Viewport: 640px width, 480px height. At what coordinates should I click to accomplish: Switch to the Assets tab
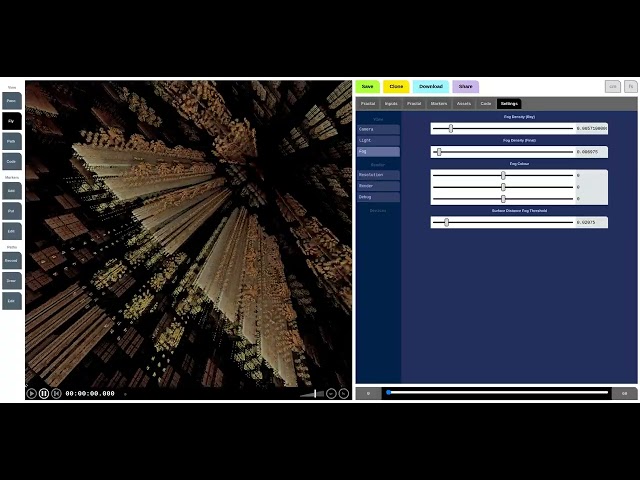point(464,104)
